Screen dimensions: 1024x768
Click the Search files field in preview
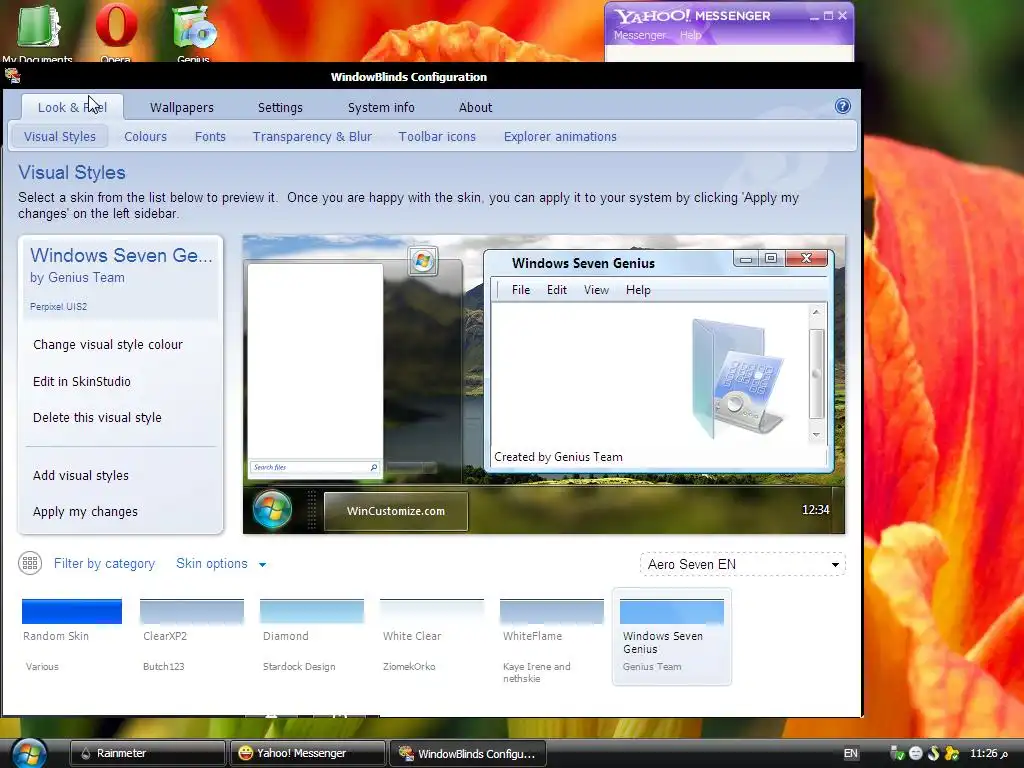tap(315, 467)
